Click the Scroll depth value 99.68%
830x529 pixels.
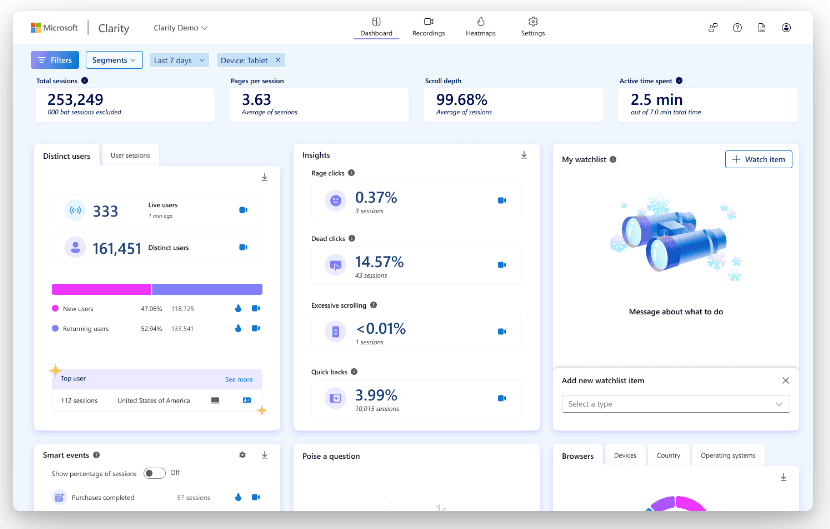pos(462,100)
